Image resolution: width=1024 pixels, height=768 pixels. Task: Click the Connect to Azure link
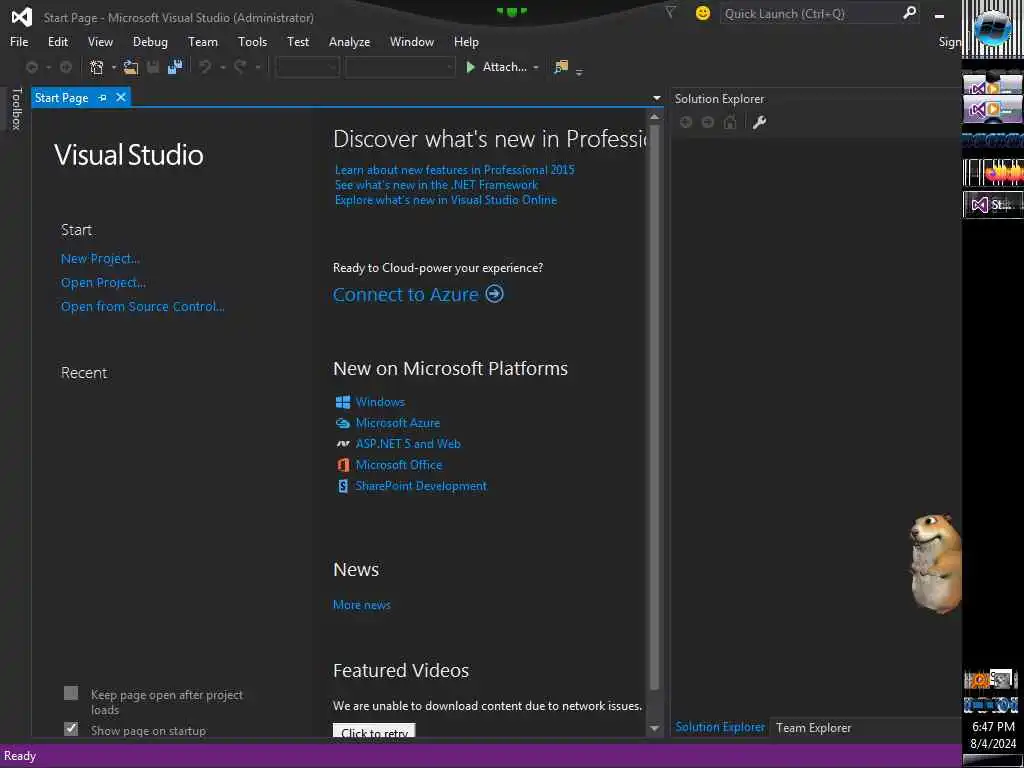pos(406,295)
